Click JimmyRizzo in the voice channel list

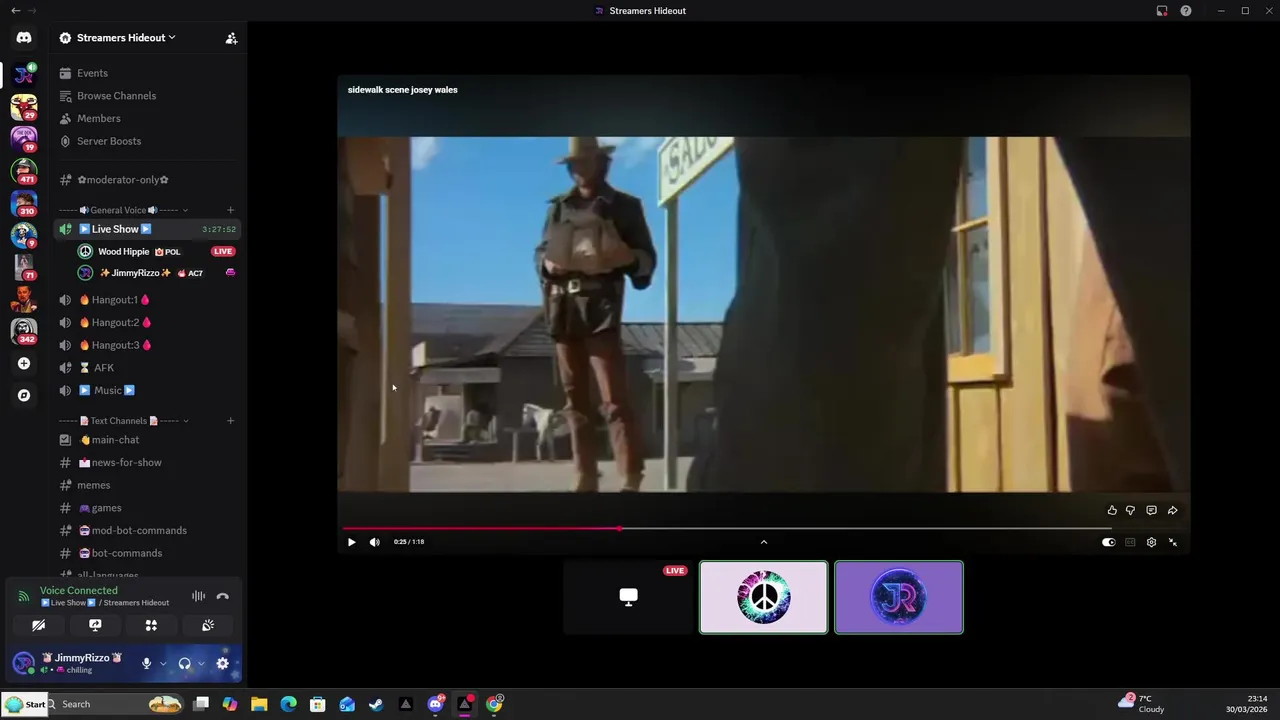[156, 273]
